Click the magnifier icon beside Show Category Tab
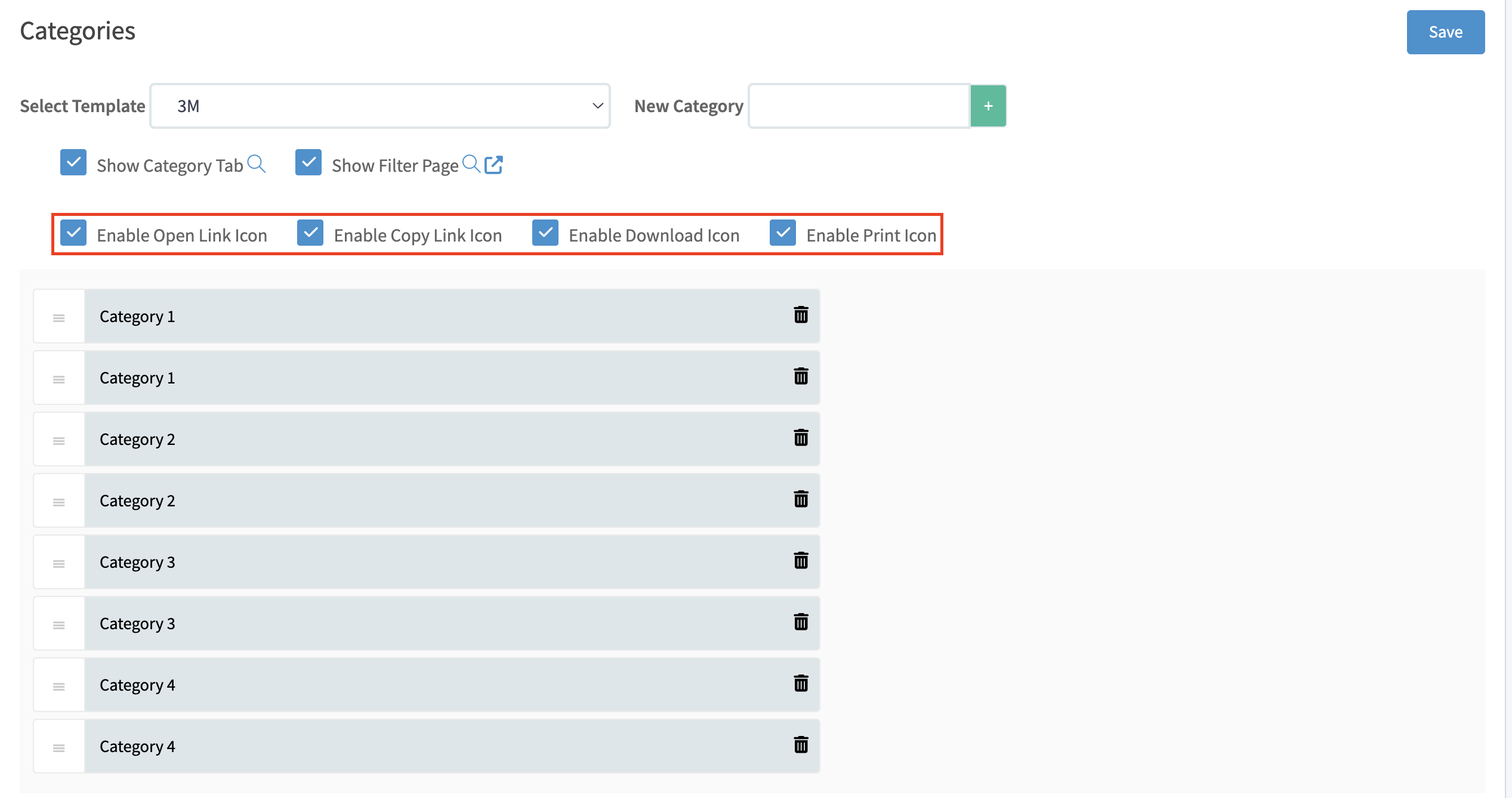 click(x=256, y=163)
